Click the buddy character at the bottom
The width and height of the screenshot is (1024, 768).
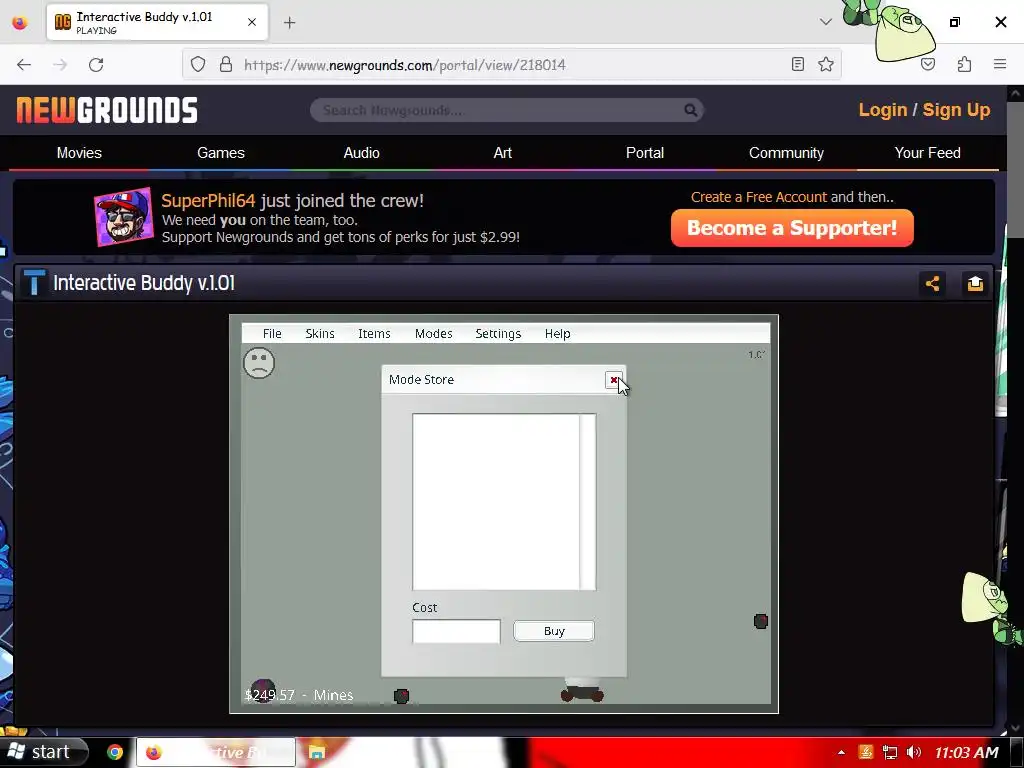coord(582,690)
